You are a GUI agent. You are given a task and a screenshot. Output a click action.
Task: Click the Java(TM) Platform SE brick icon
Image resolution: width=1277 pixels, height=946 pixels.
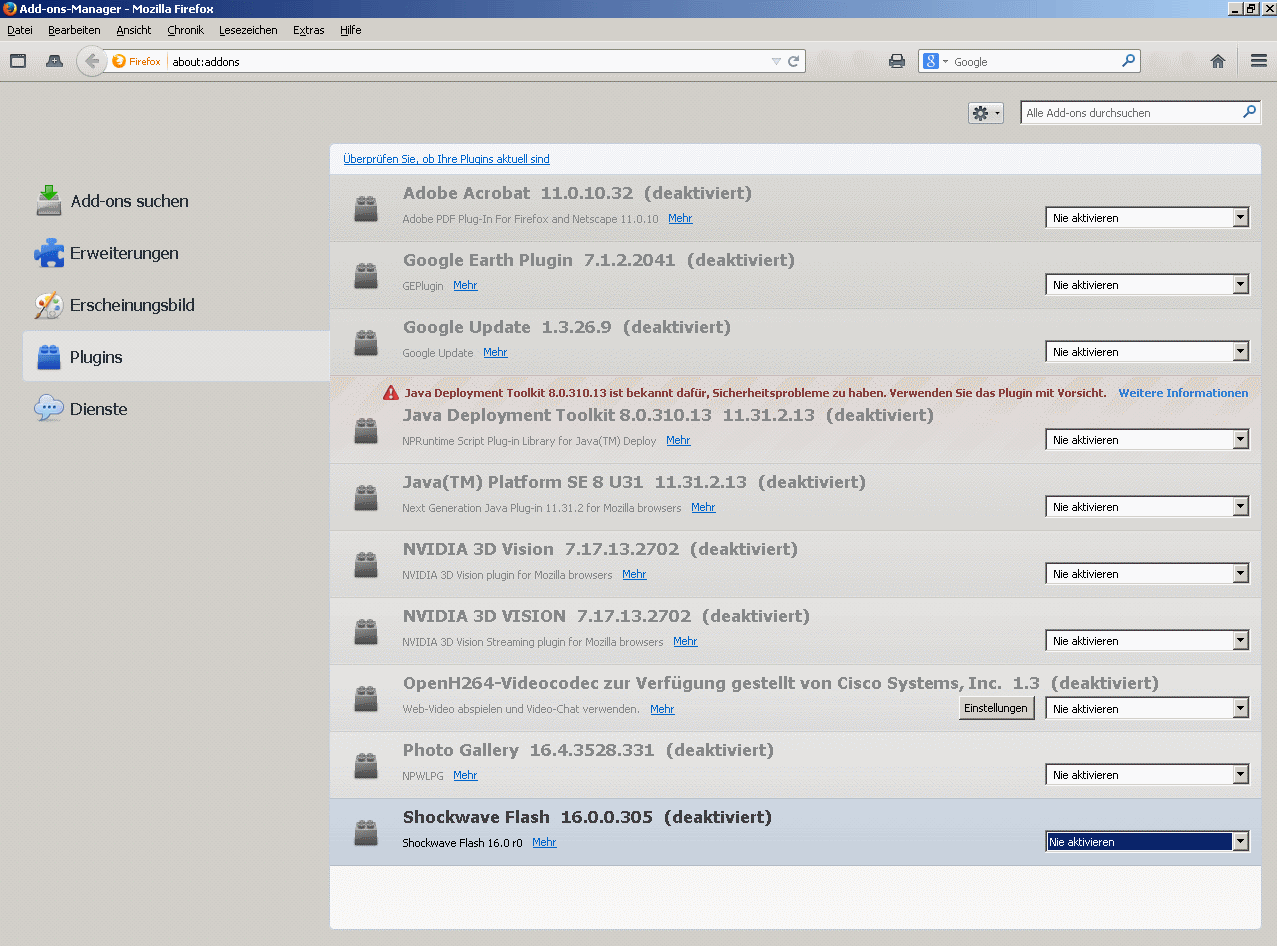click(x=366, y=497)
